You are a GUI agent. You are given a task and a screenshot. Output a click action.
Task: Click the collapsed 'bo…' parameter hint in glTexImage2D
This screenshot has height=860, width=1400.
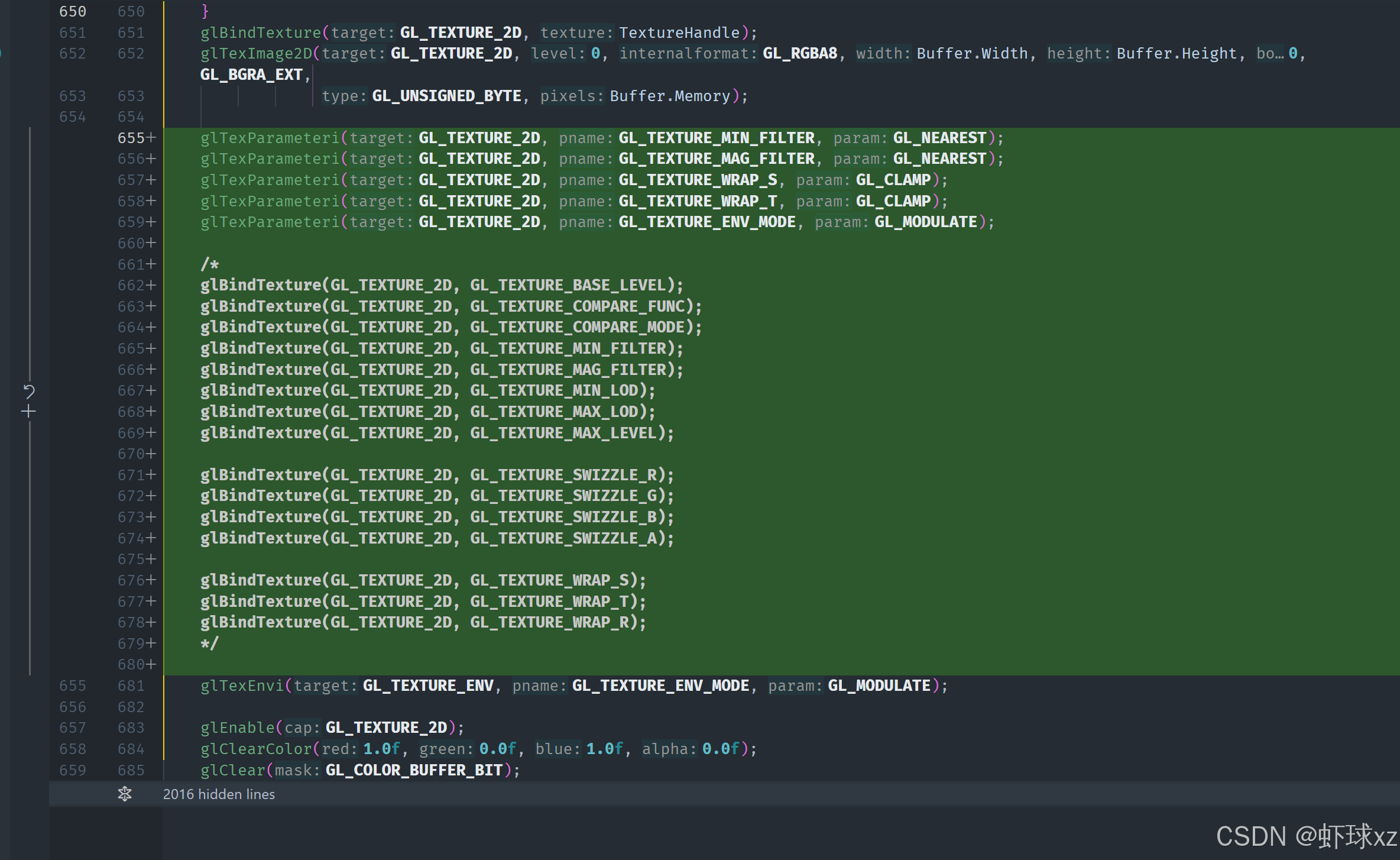[1270, 53]
